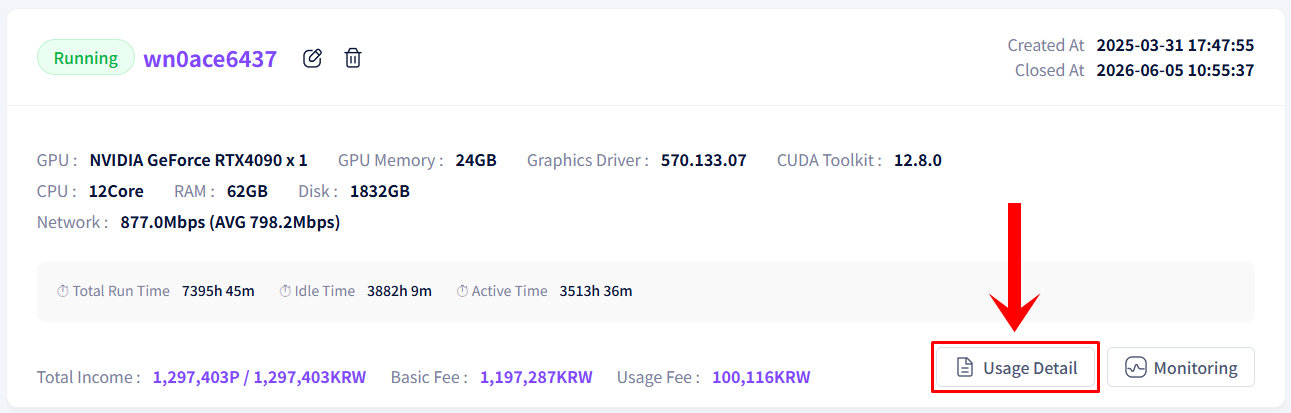Image resolution: width=1291 pixels, height=413 pixels.
Task: Open the Usage Detail button
Action: click(1016, 368)
